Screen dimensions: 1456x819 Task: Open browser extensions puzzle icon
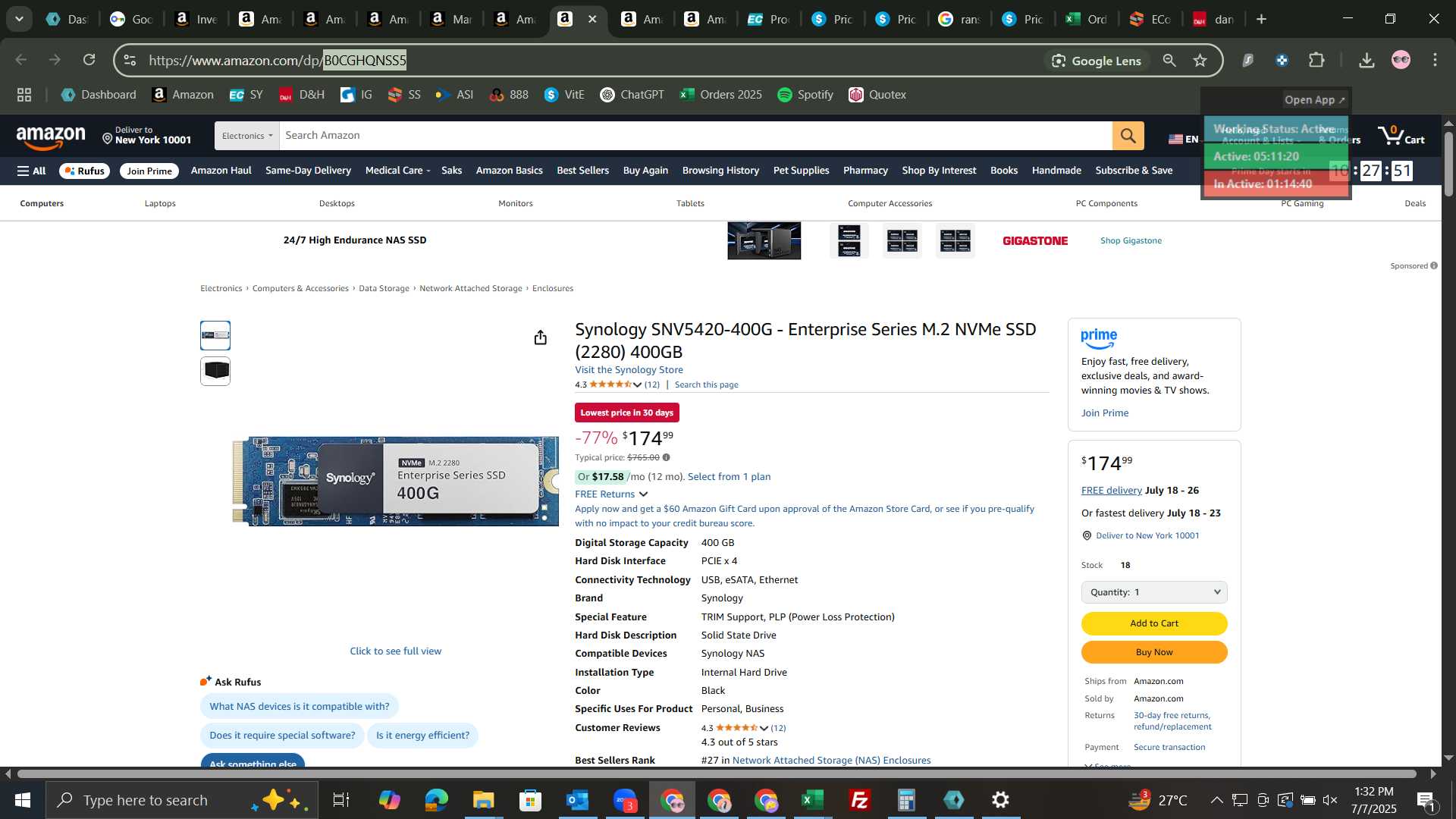1316,61
